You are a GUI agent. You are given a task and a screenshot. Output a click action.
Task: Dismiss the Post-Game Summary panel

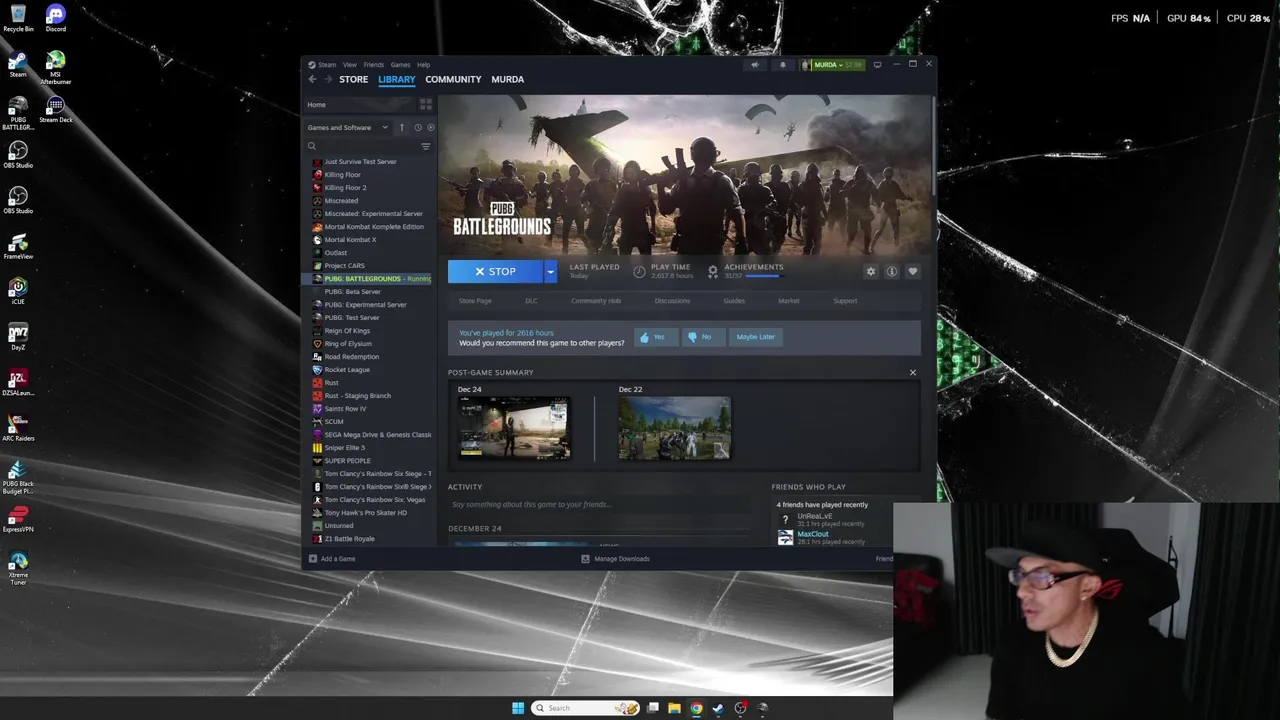coord(912,372)
